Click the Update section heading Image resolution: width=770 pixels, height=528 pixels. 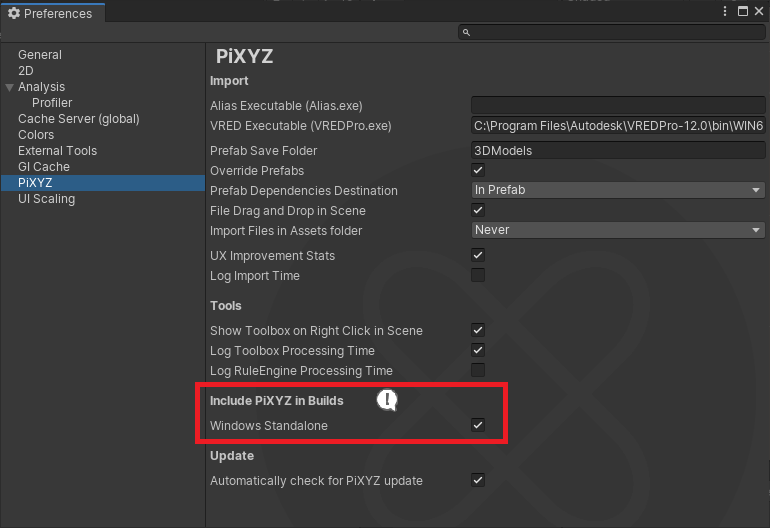232,456
